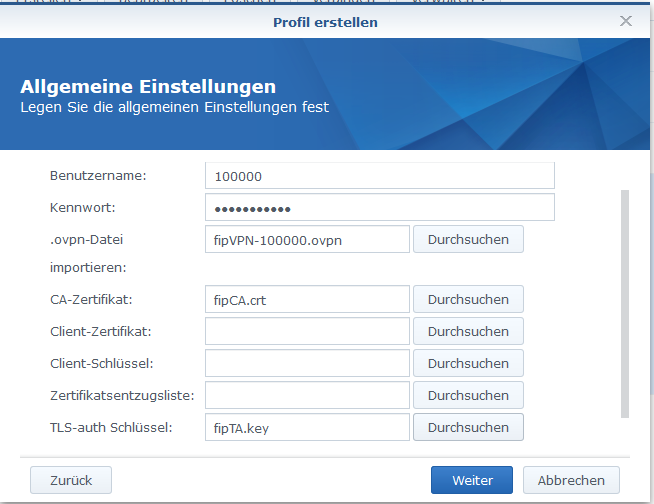Browse for the Zertifikatsentzugsliste file
654x504 pixels.
click(468, 395)
